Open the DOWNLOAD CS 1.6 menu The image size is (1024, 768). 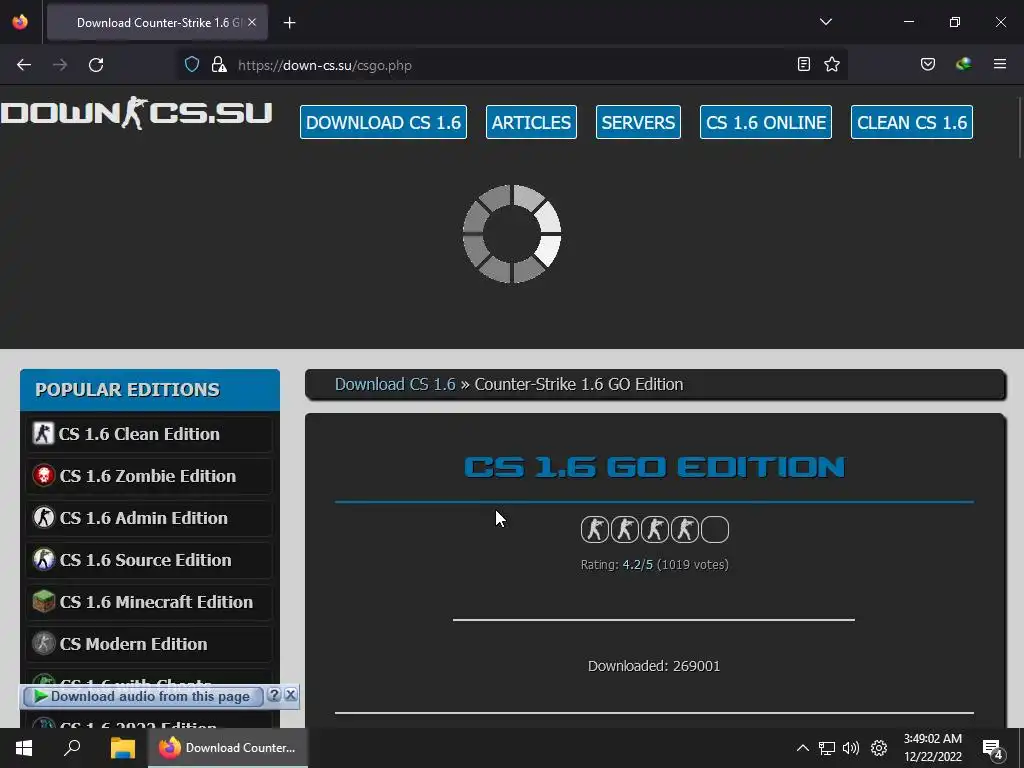pos(383,122)
